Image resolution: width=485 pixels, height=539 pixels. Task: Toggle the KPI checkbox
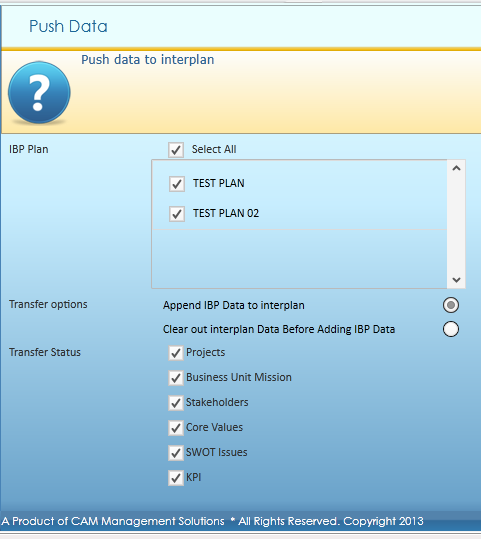click(x=176, y=478)
